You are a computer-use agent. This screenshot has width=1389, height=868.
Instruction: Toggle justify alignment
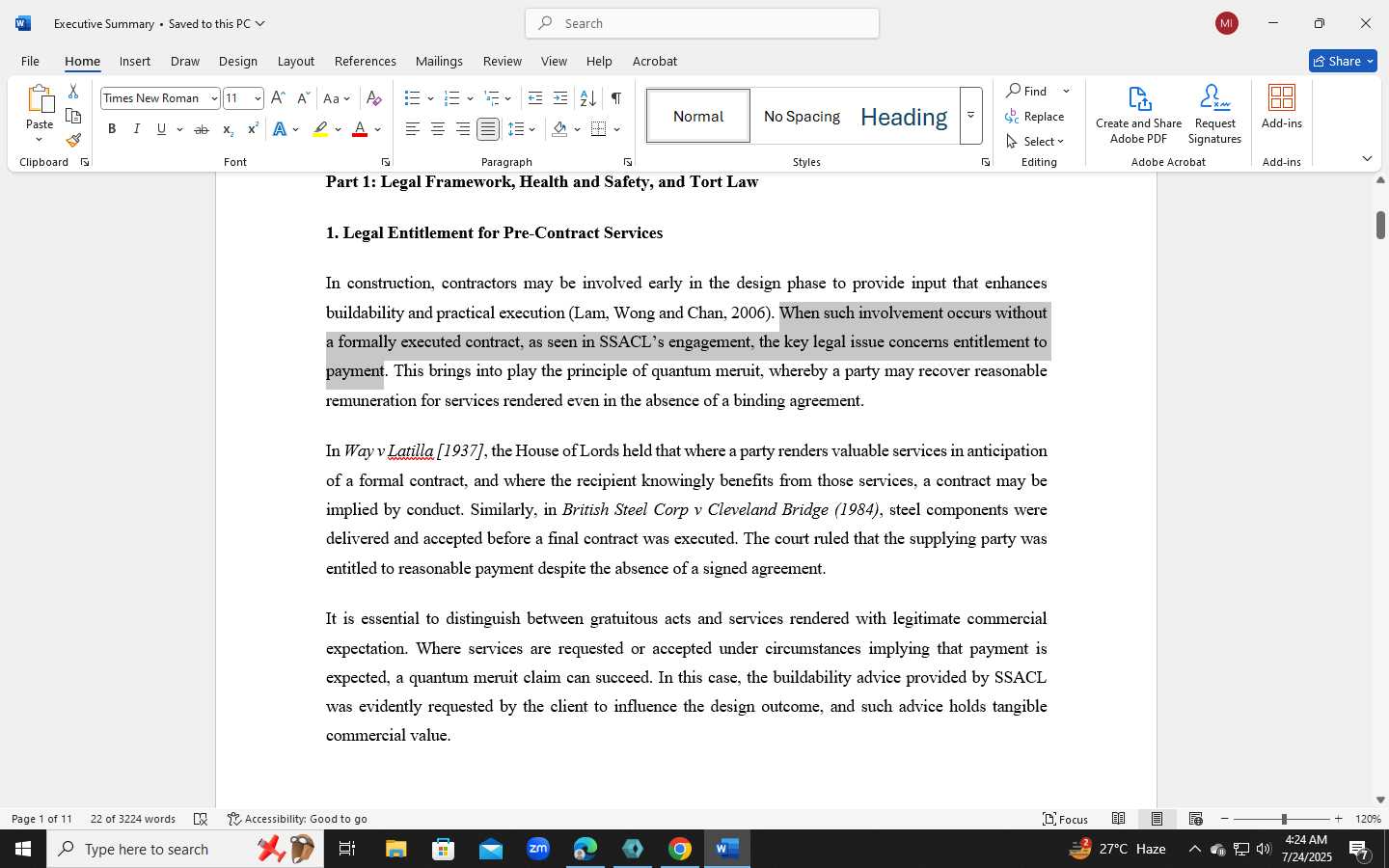point(488,129)
